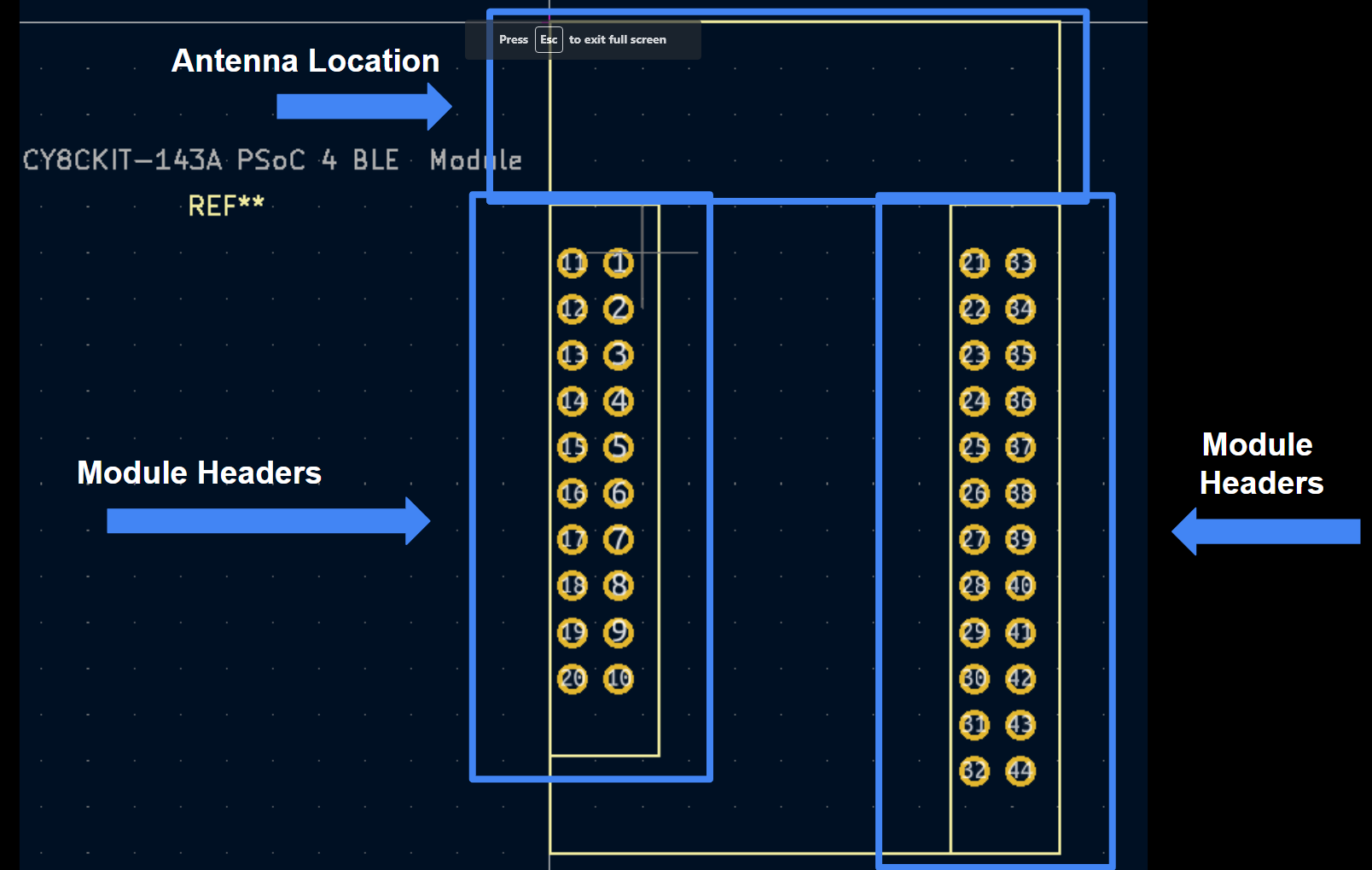This screenshot has height=870, width=1372.
Task: Click the left Module Headers blue arrow
Action: [269, 521]
